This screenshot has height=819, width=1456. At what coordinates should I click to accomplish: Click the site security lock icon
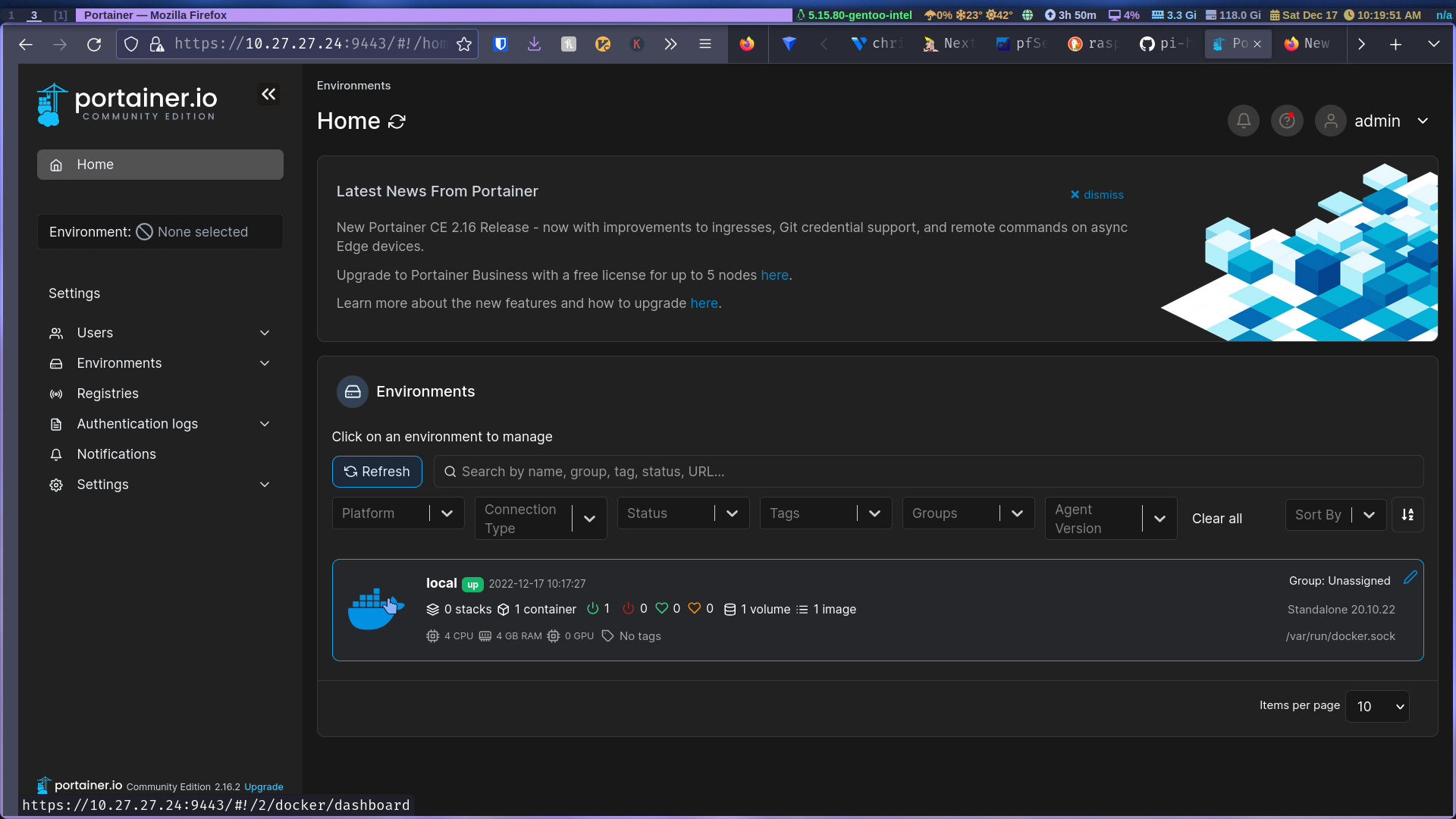point(157,44)
